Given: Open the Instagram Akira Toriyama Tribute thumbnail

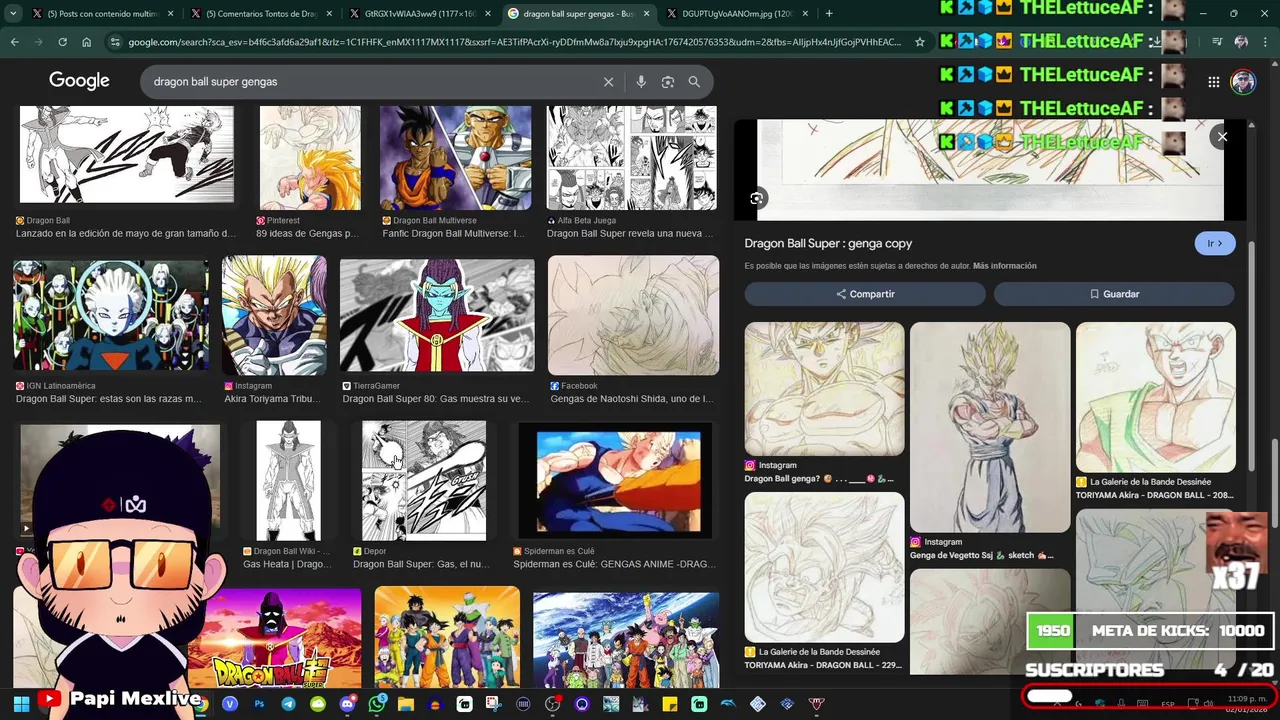Looking at the screenshot, I should coord(274,315).
